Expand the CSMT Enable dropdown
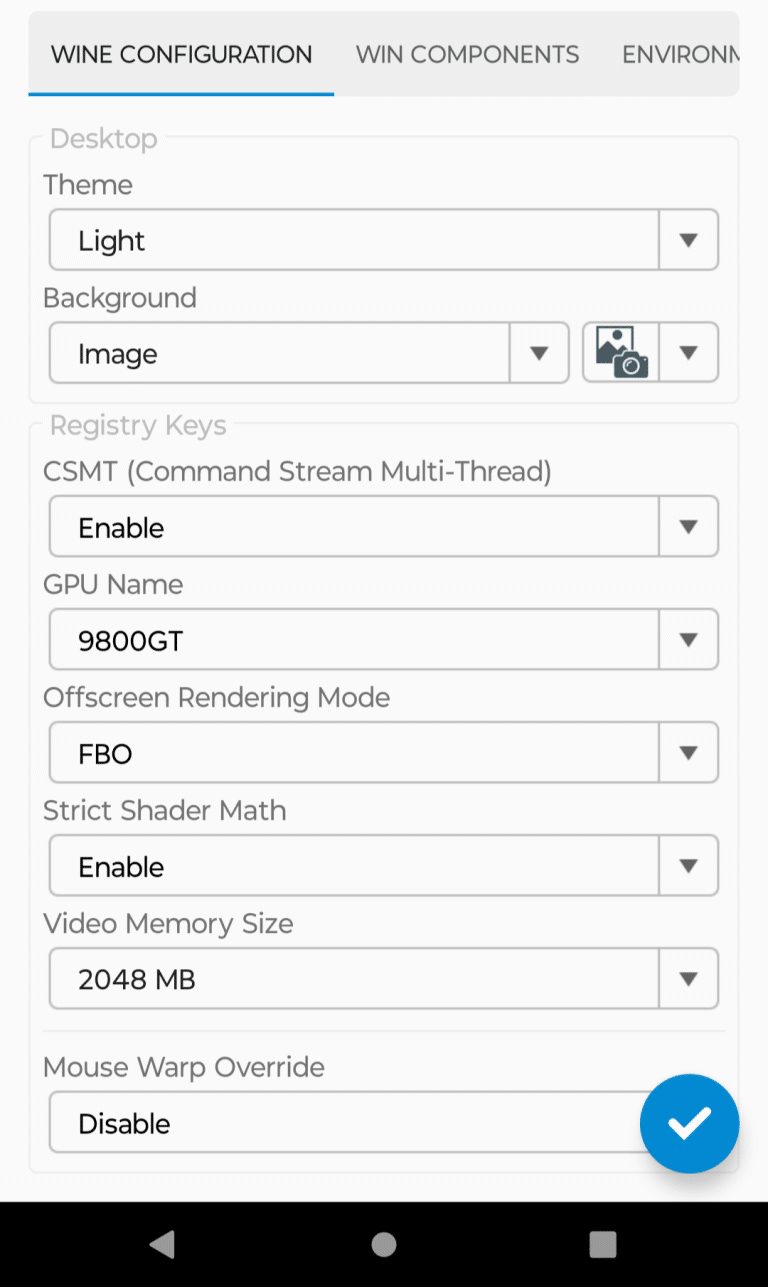The height and width of the screenshot is (1287, 768). pyautogui.click(x=354, y=527)
